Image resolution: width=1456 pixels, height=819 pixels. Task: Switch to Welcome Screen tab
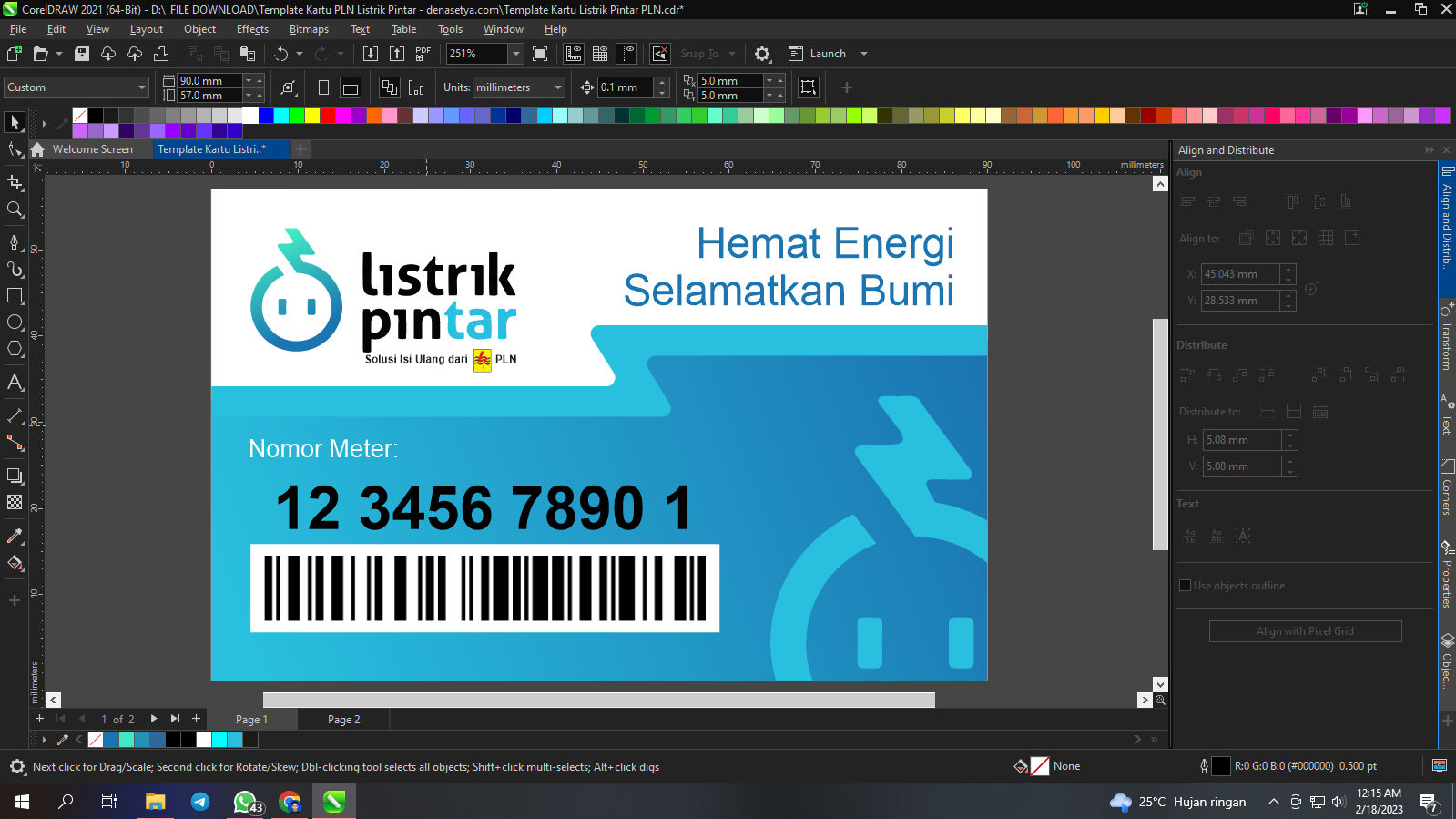click(x=92, y=149)
